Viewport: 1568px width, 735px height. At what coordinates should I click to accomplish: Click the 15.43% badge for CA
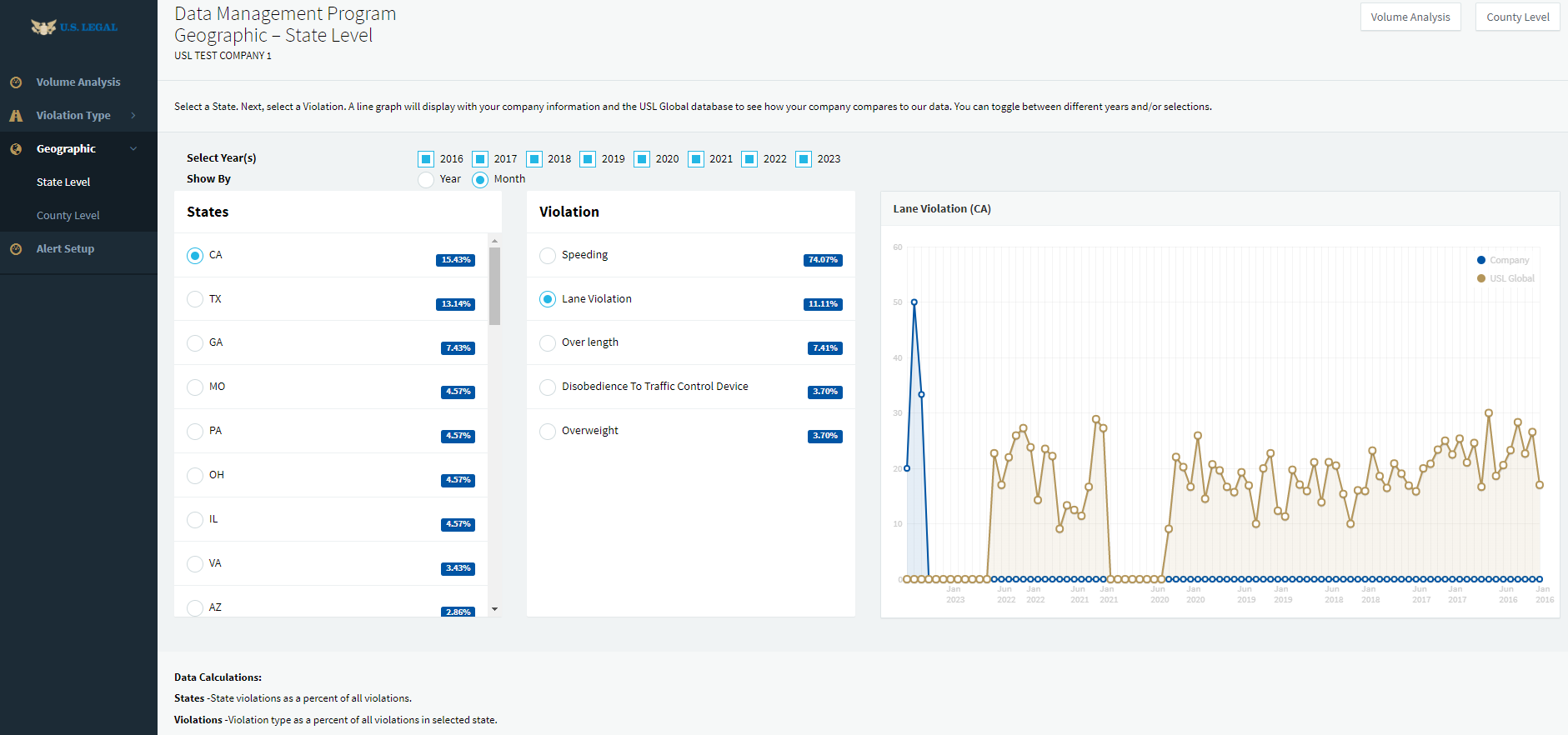(x=455, y=260)
